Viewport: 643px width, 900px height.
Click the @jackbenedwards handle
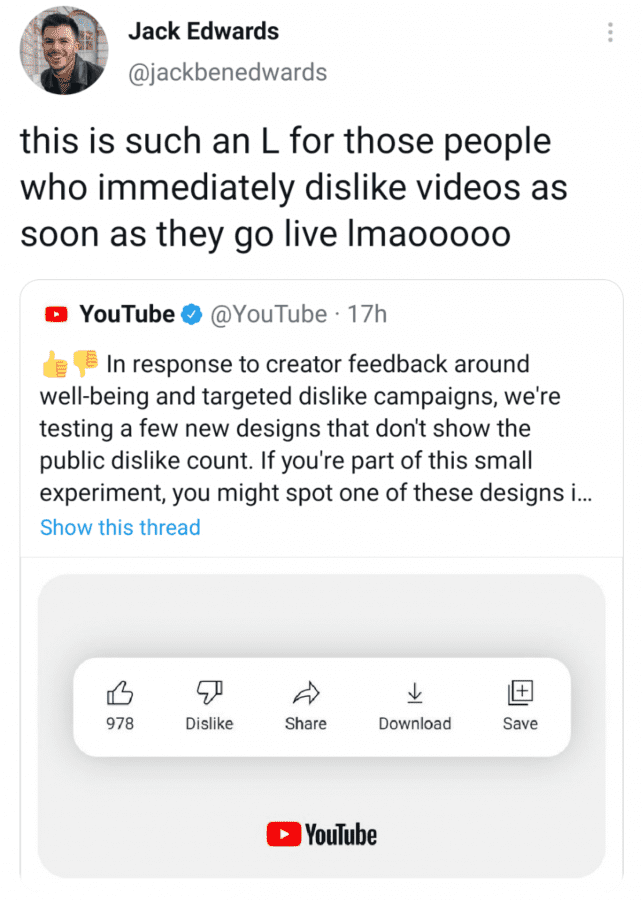227,73
